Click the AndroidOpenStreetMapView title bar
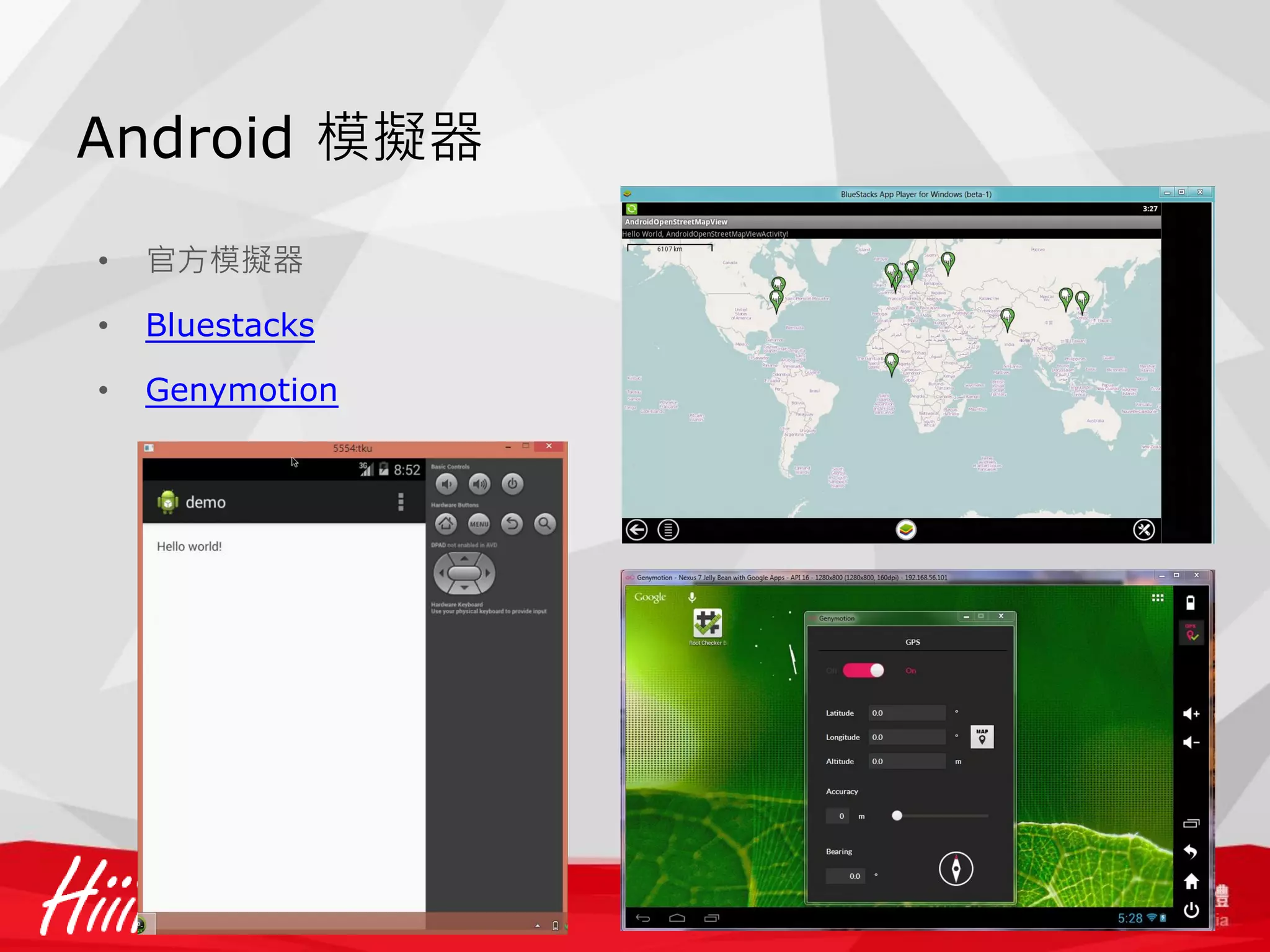 [891, 222]
